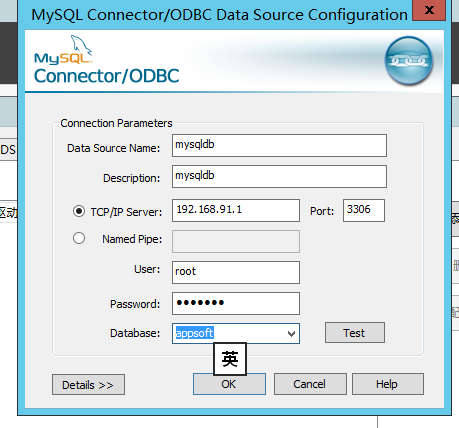Image resolution: width=459 pixels, height=428 pixels.
Task: Select the TCP/IP Server radio button
Action: 79,211
